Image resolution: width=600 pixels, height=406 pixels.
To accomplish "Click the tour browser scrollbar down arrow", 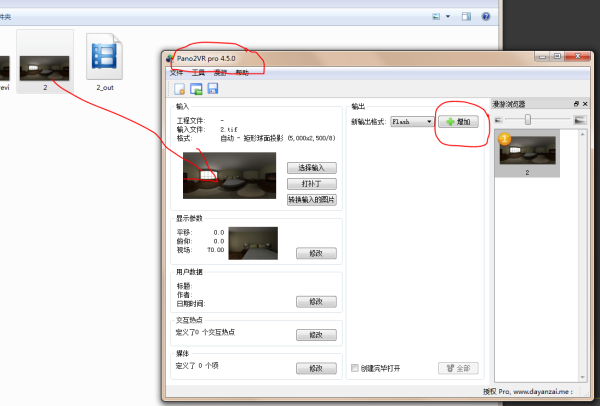I will [x=582, y=377].
